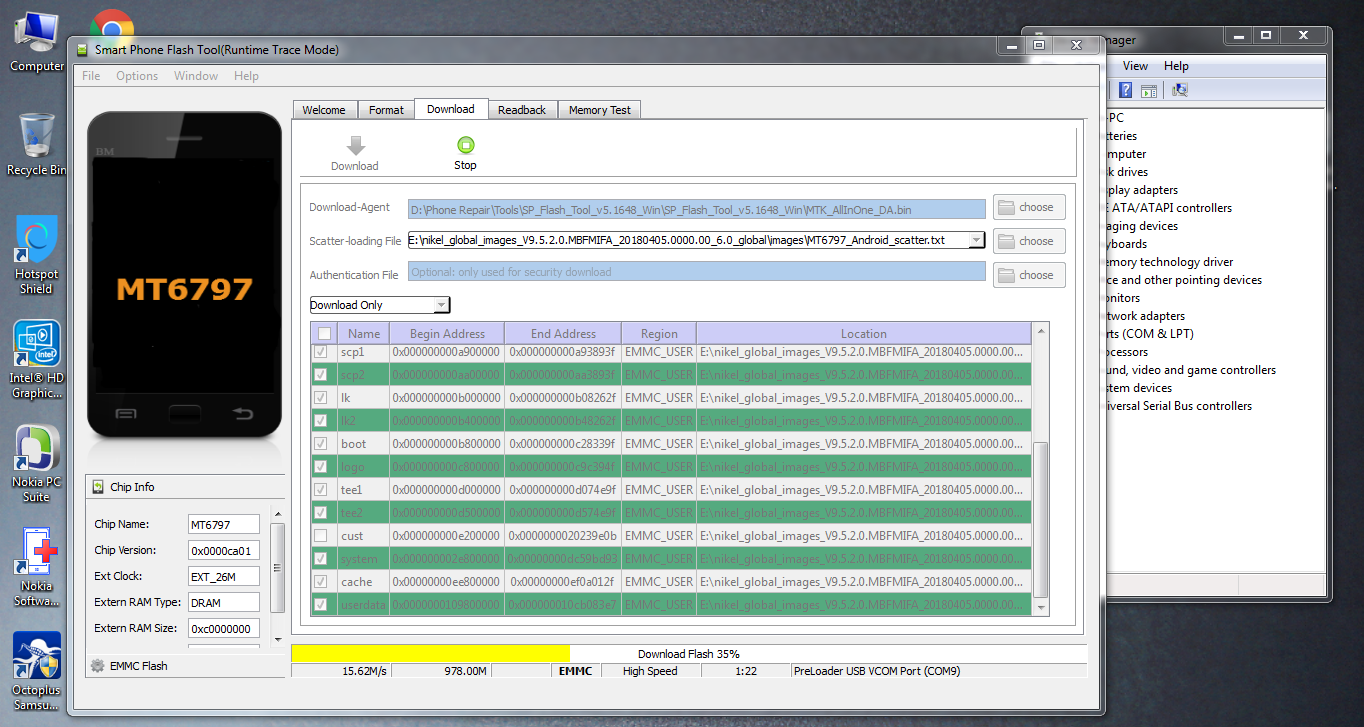Switch to the Memory Test tab

click(600, 110)
